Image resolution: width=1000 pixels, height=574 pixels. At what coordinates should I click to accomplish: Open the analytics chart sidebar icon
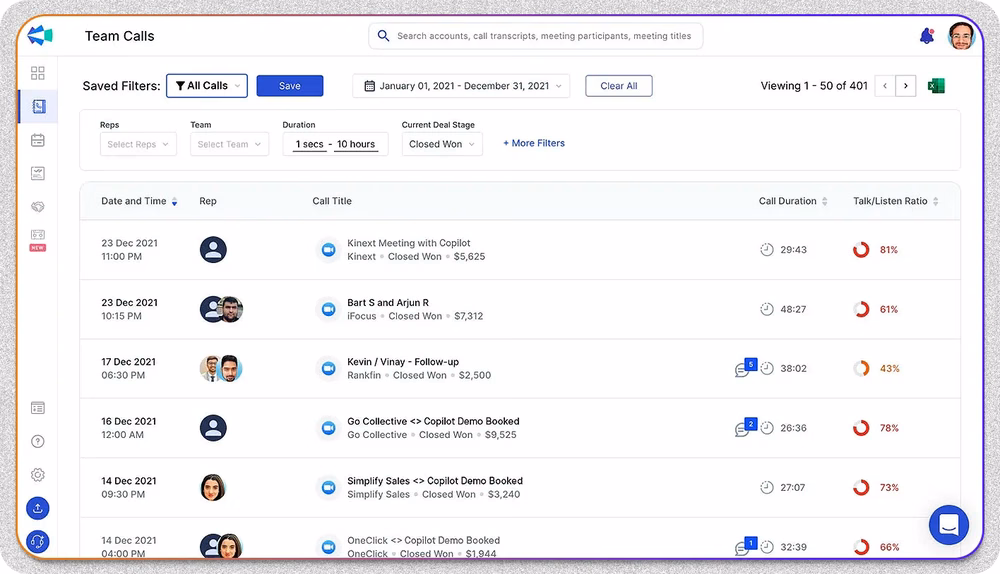(x=38, y=173)
